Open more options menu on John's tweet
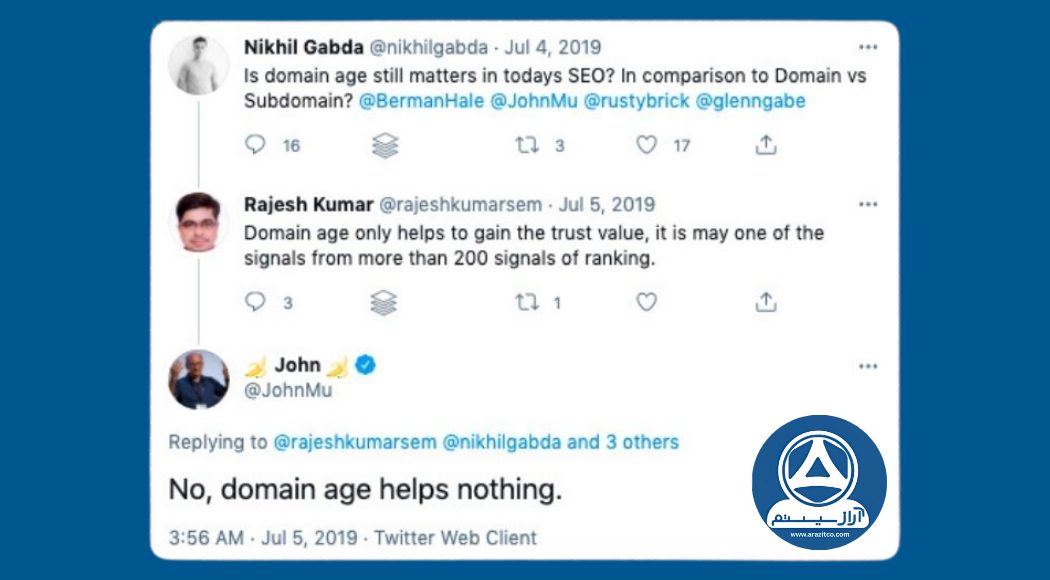This screenshot has height=580, width=1050. point(867,366)
